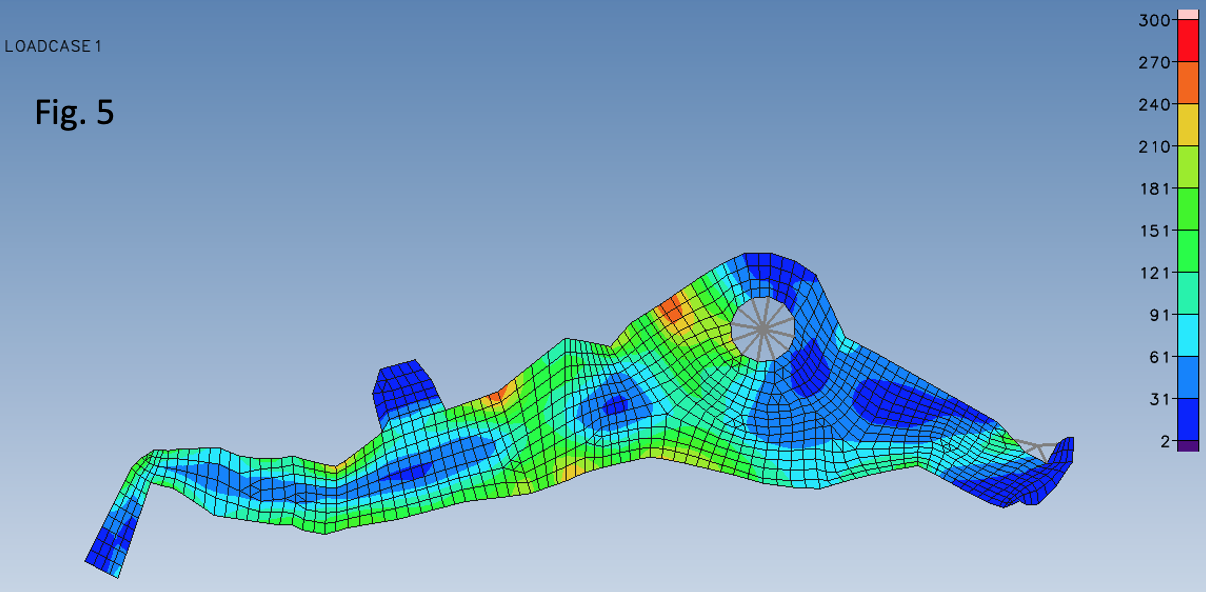Screen dimensions: 1206x592
Task: Pick the yellow legend band above 210
Action: pos(1188,125)
